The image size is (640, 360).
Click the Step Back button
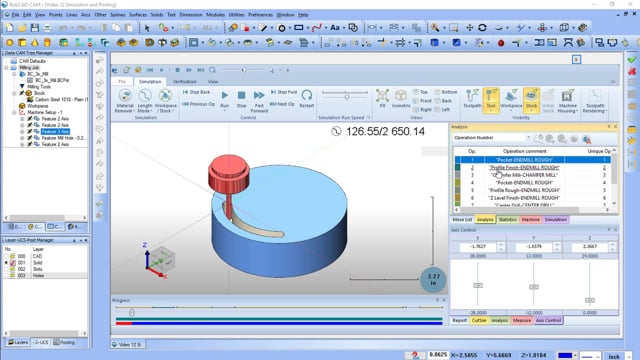[x=196, y=92]
